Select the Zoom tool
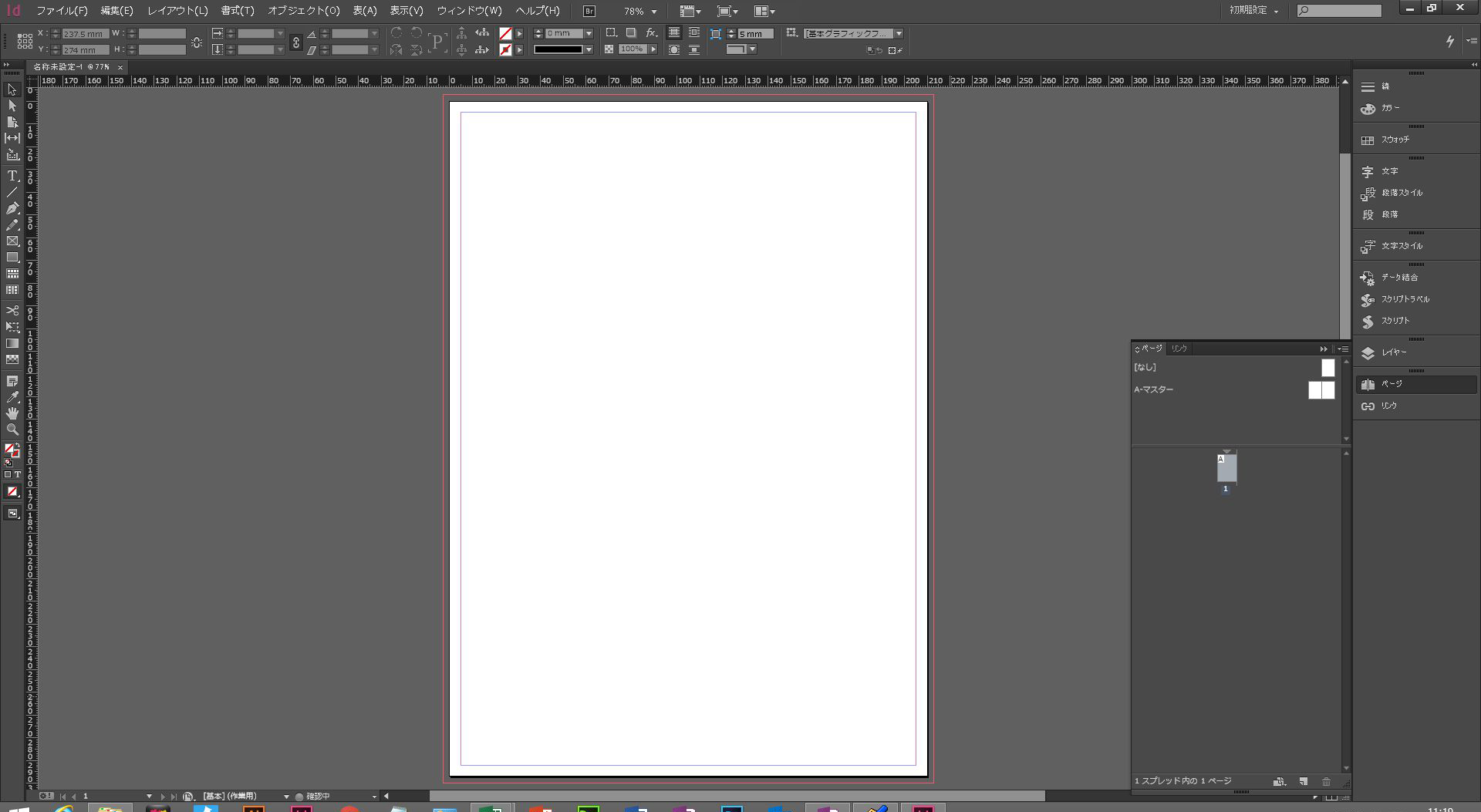1481x812 pixels. point(12,430)
